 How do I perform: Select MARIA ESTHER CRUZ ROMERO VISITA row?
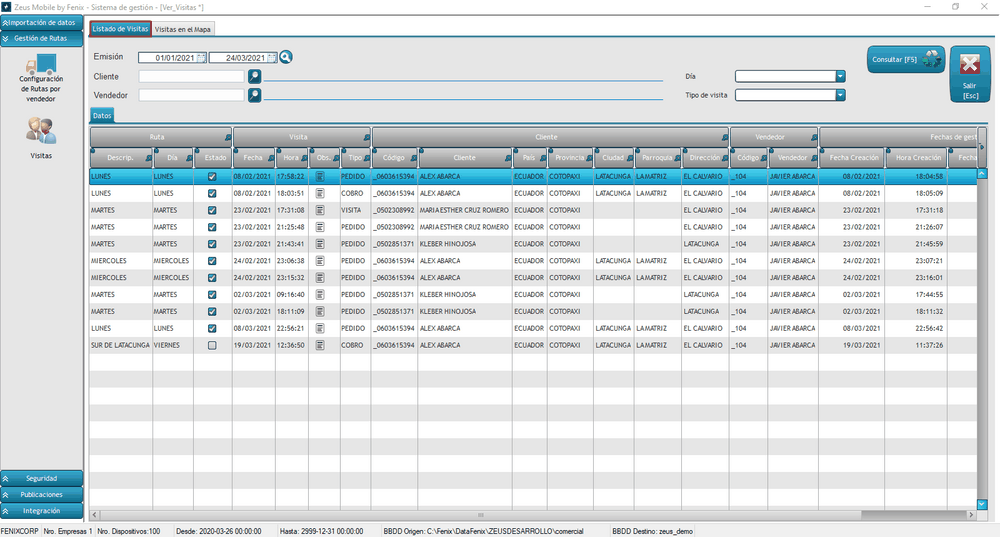533,210
